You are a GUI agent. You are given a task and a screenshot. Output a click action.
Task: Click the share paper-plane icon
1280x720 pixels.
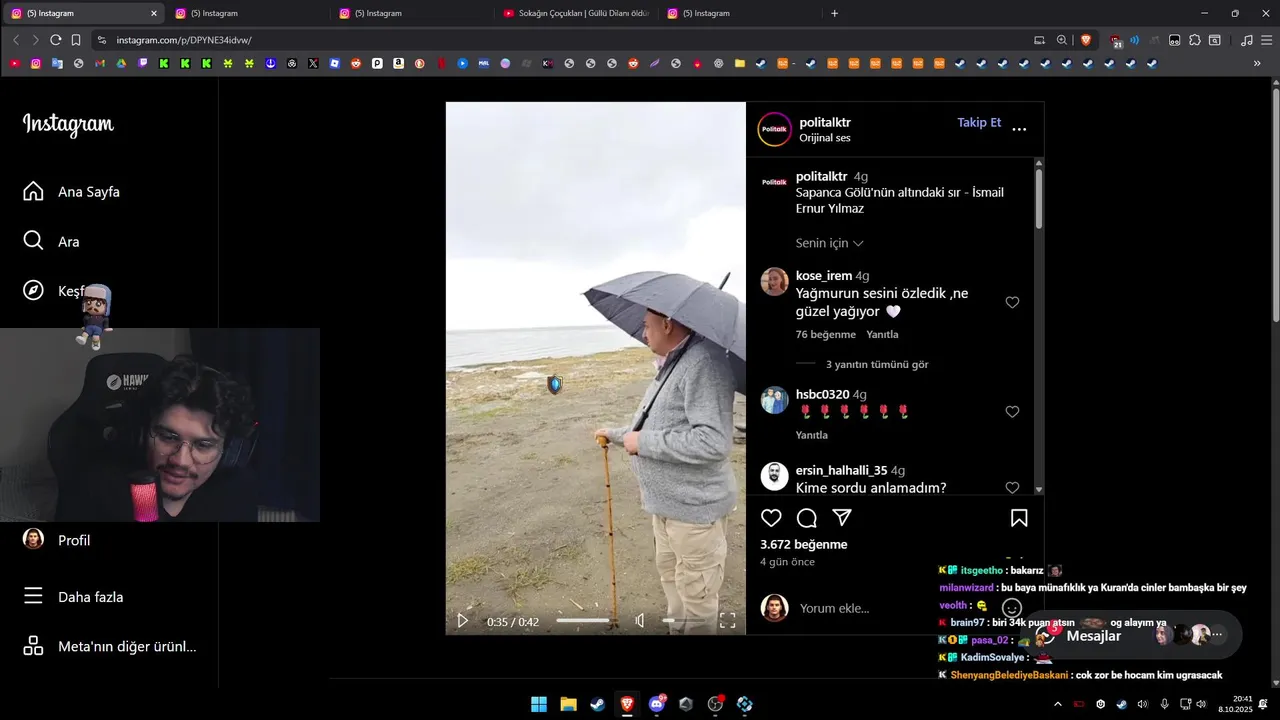[x=842, y=518]
